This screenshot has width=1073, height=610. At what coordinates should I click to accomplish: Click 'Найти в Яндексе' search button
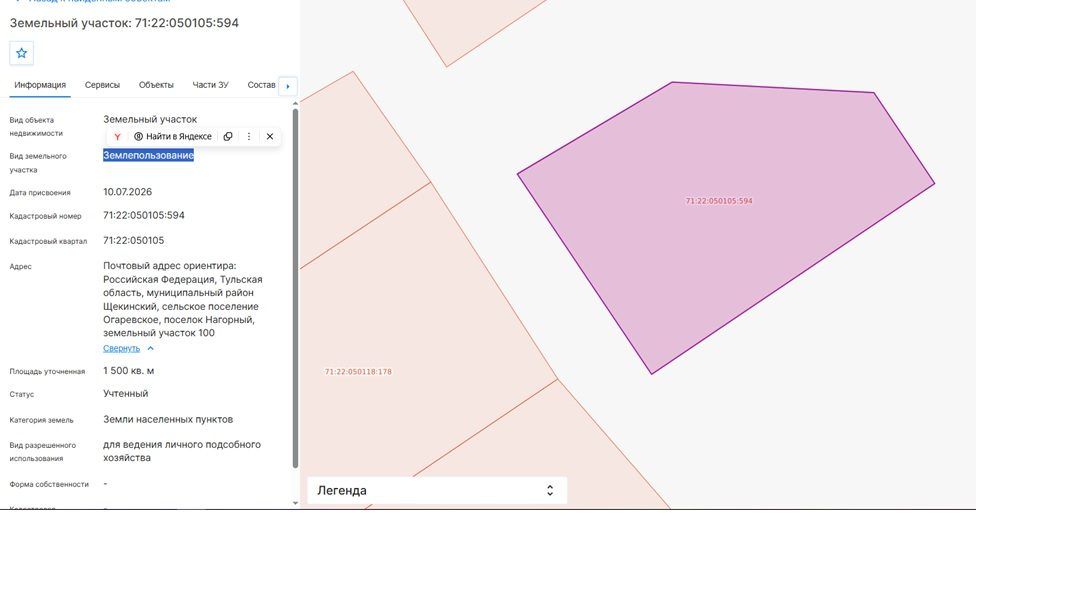point(172,136)
